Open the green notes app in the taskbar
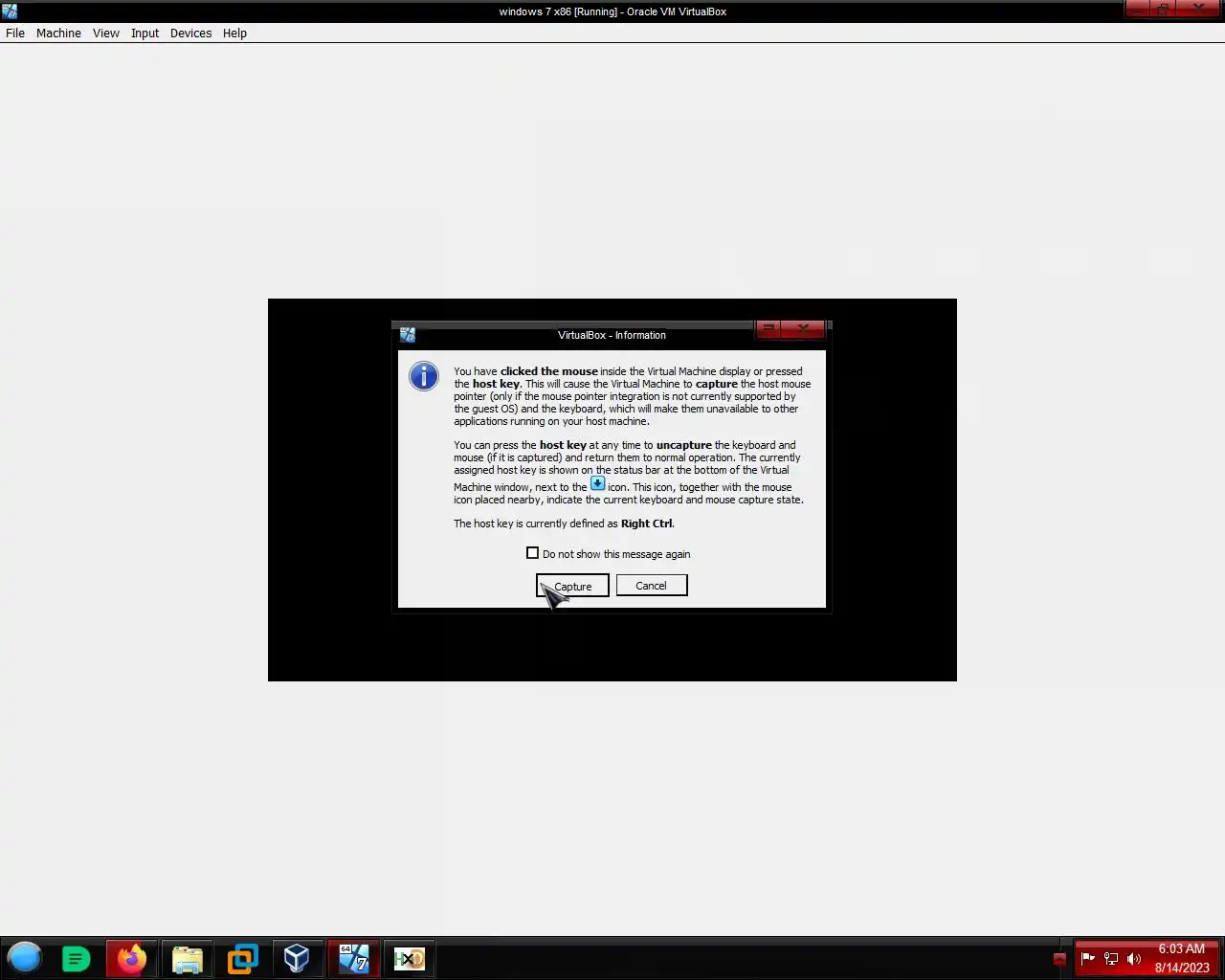The height and width of the screenshot is (980, 1225). [77, 958]
